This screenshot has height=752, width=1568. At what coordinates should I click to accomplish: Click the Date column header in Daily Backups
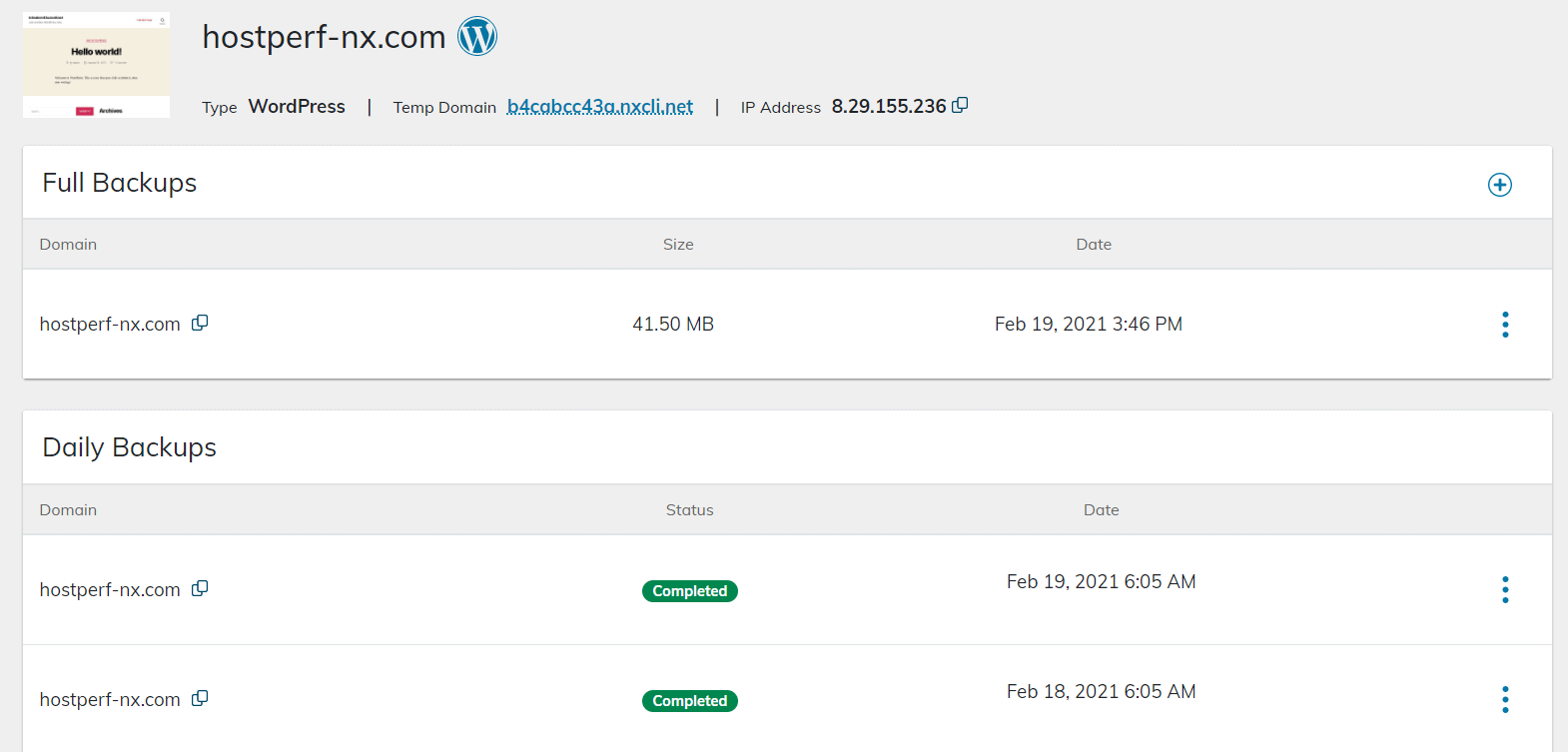click(1102, 510)
